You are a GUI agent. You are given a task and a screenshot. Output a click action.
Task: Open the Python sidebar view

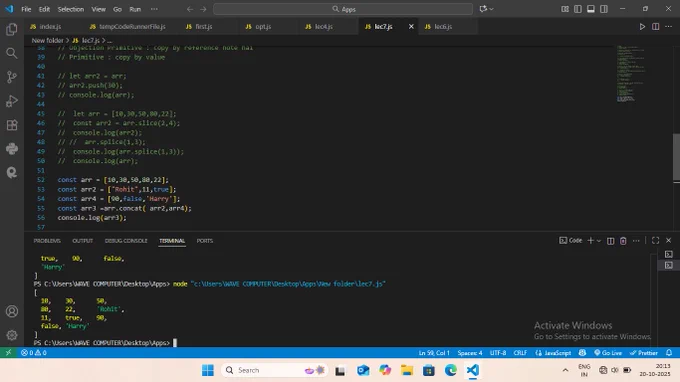point(12,149)
